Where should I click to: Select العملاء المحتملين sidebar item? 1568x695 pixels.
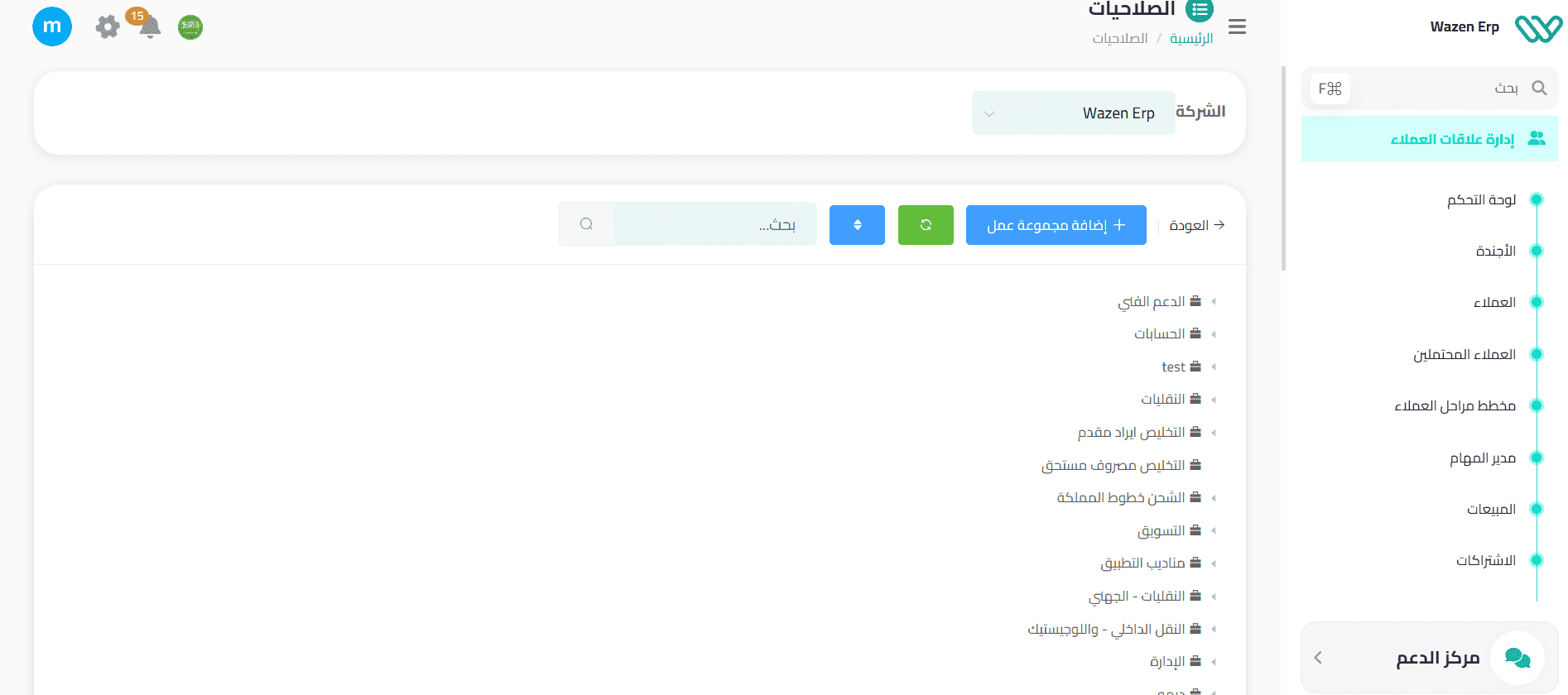1464,354
